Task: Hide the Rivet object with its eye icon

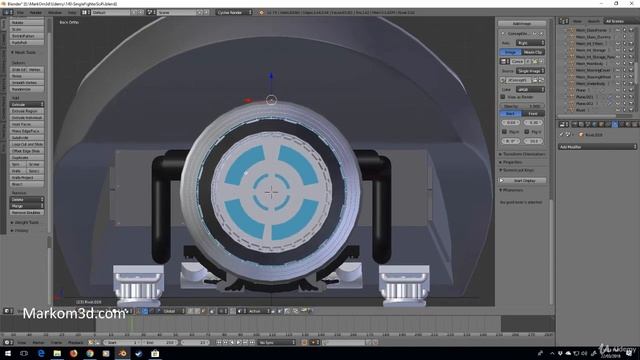Action: point(618,110)
